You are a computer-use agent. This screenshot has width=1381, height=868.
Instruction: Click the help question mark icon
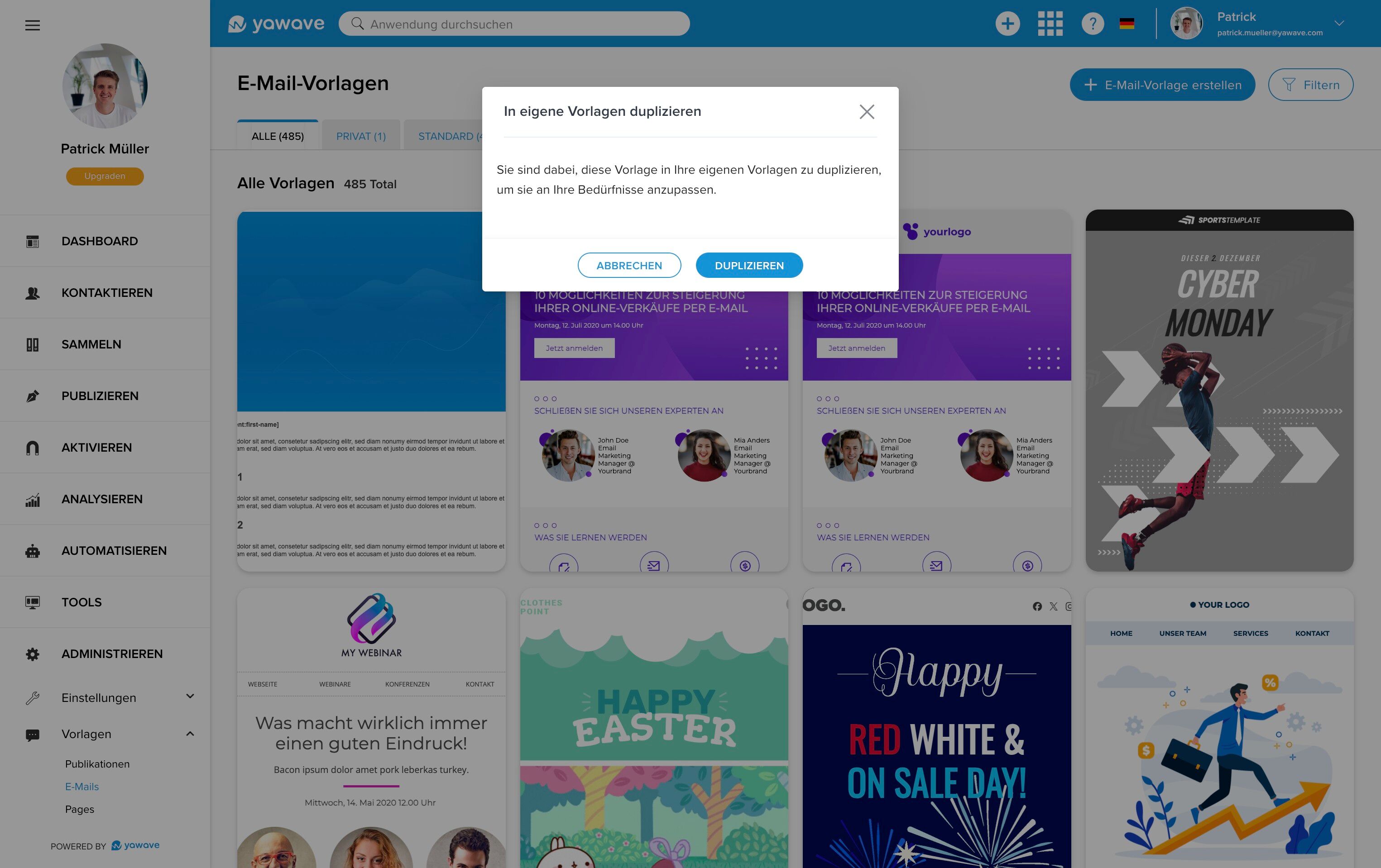1093,24
